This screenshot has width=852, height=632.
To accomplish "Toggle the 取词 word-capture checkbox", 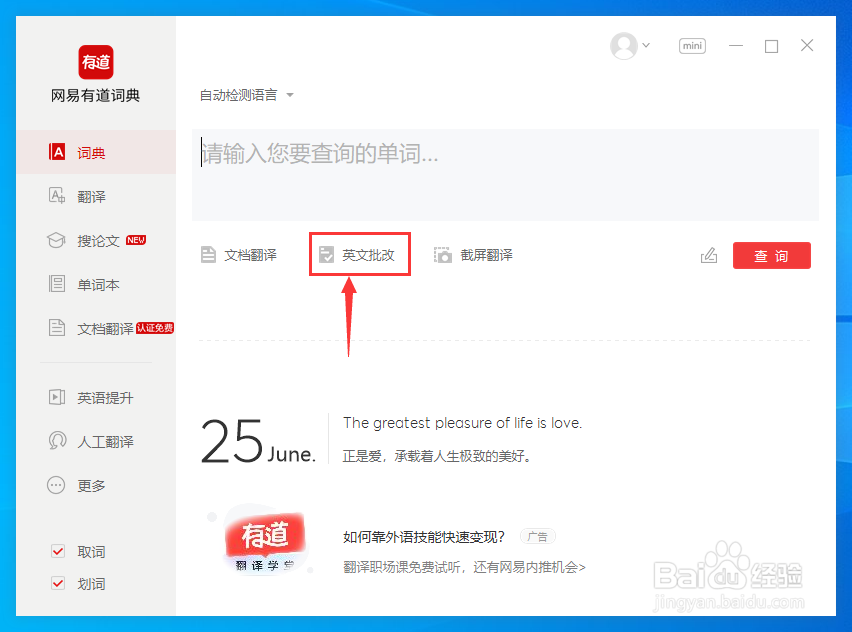I will 58,551.
